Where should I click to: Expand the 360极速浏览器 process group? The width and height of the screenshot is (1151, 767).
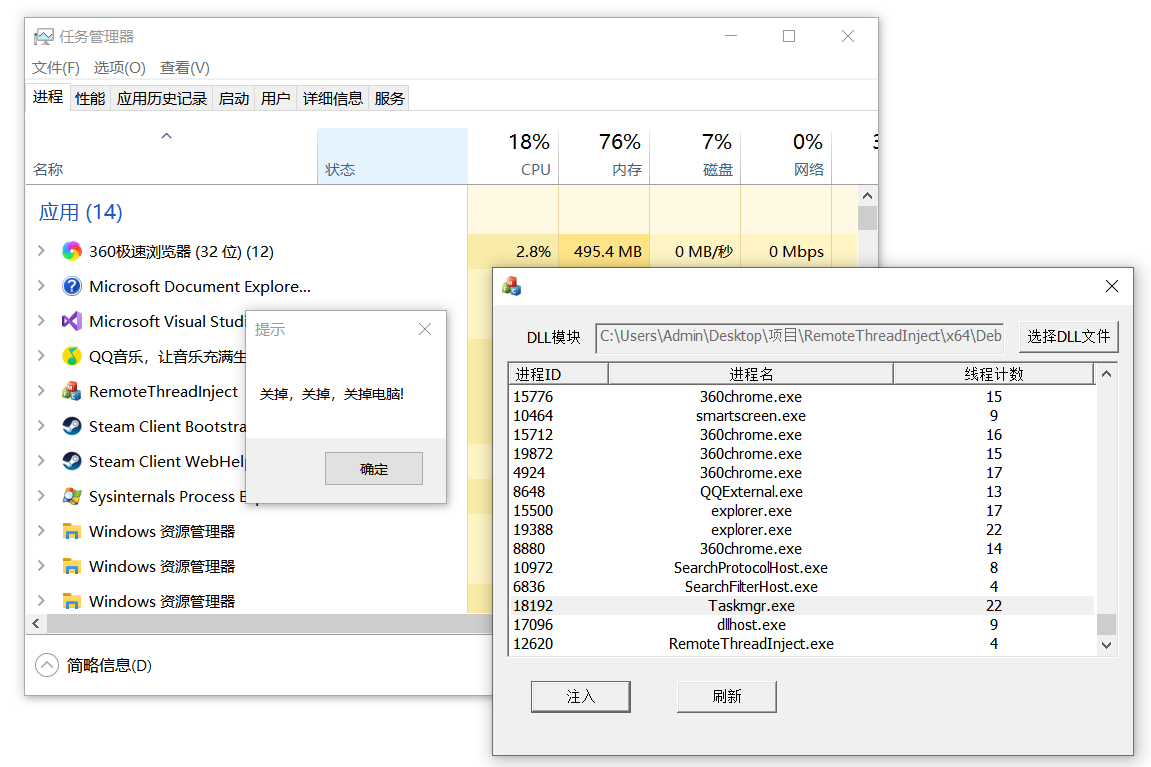point(41,251)
